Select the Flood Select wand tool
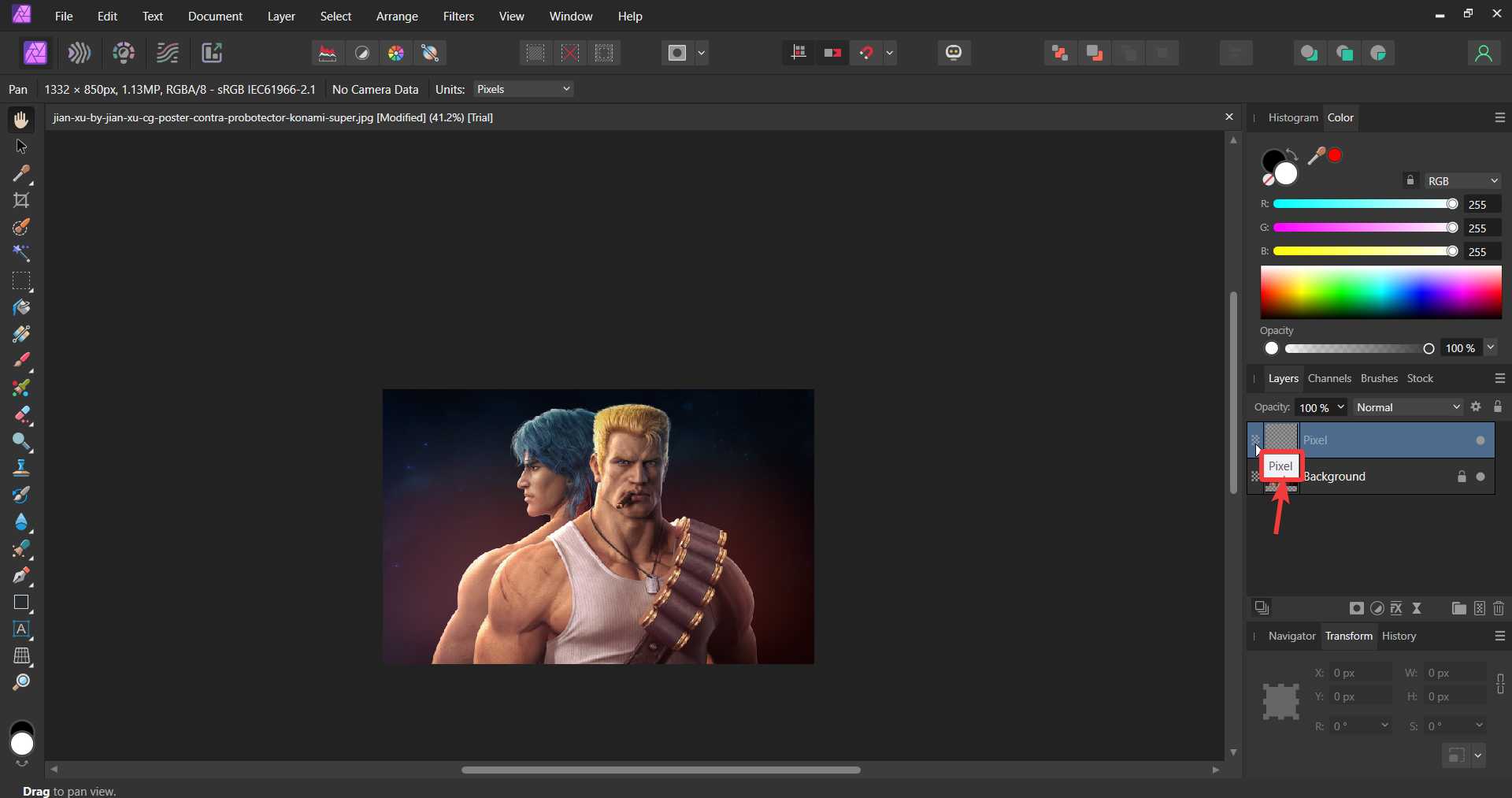Screen dimensions: 1512x798 click(x=21, y=254)
